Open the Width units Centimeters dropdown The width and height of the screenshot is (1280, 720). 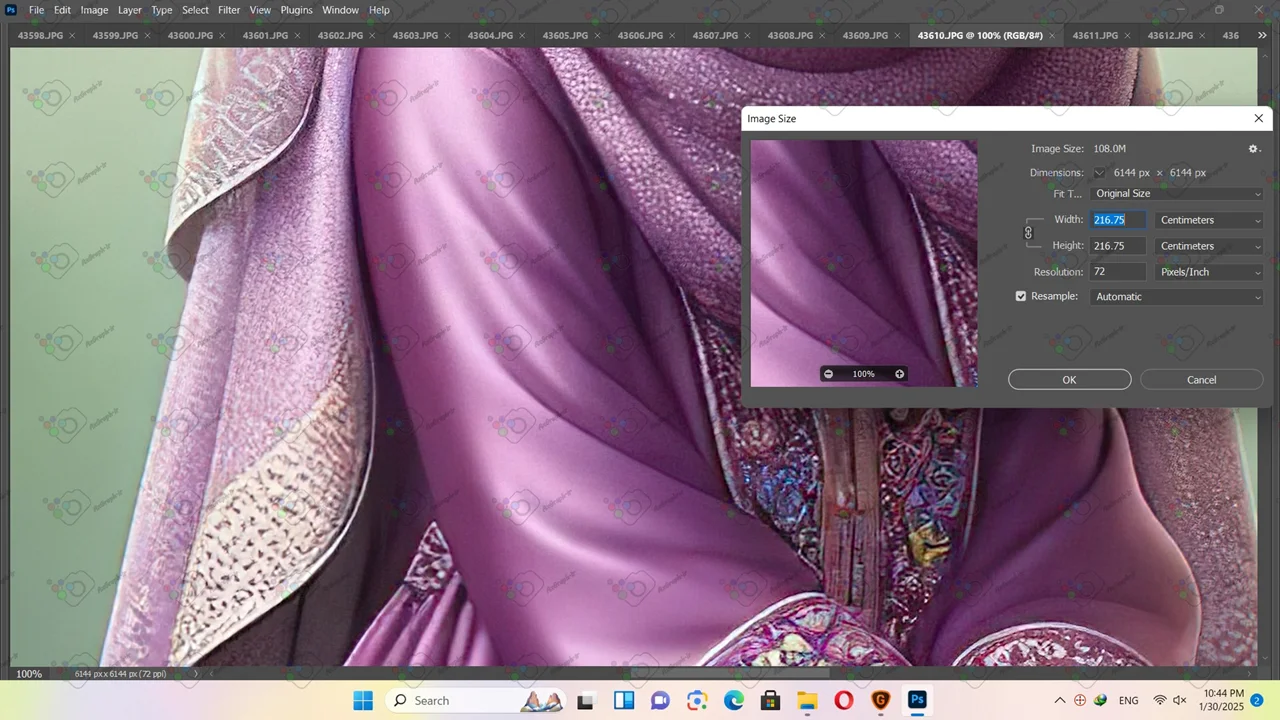[1209, 220]
